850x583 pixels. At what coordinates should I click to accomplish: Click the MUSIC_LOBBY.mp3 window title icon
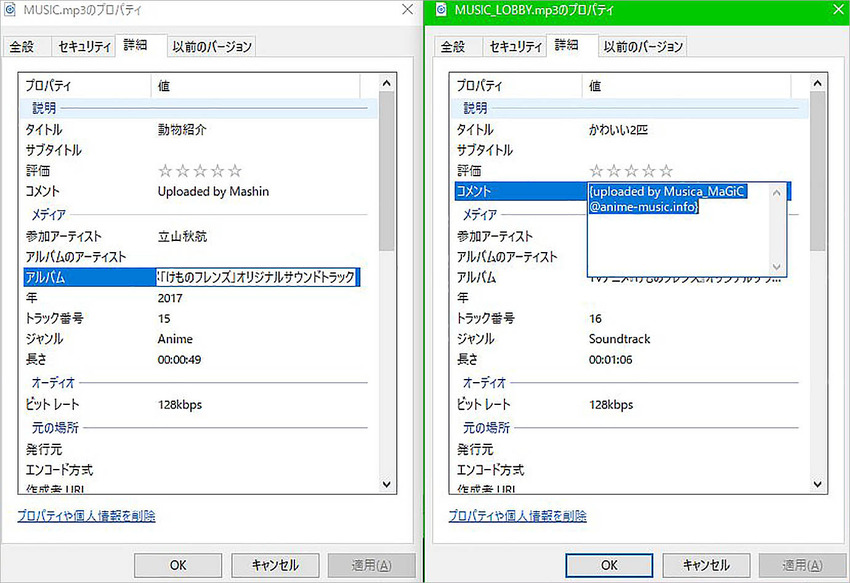441,10
